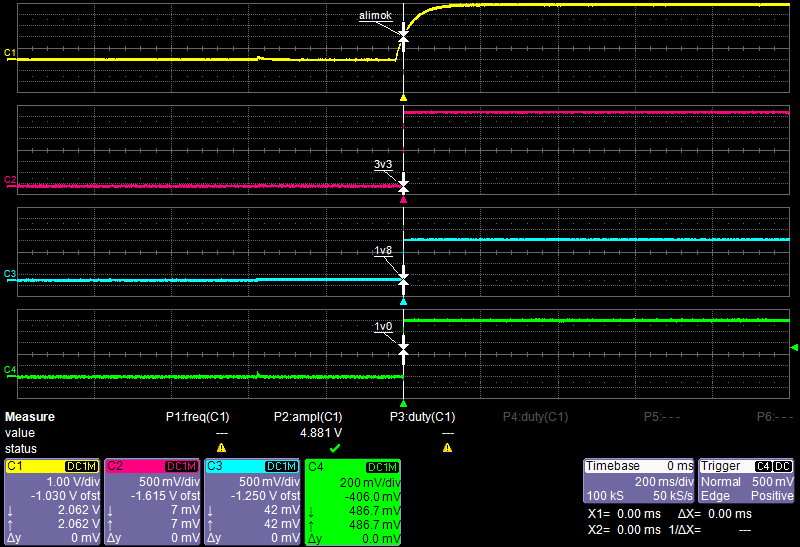Click the yellow trigger-time marker below C1 grid
Screen dimensions: 800x547
pos(404,97)
